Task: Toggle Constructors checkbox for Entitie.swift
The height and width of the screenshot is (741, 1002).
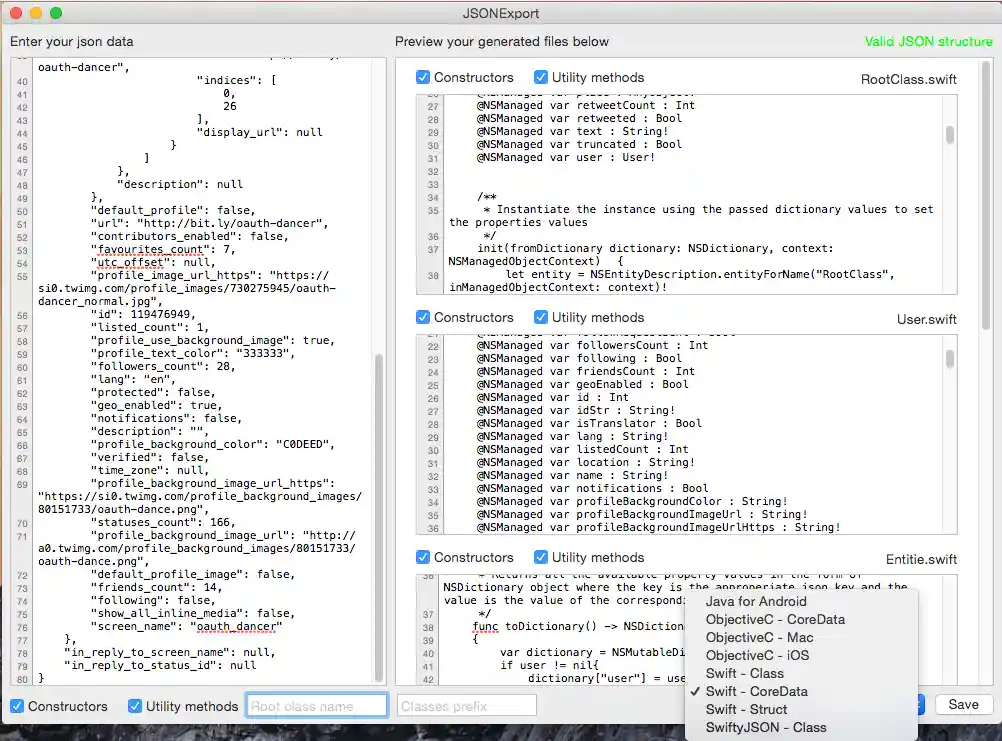Action: (x=424, y=557)
